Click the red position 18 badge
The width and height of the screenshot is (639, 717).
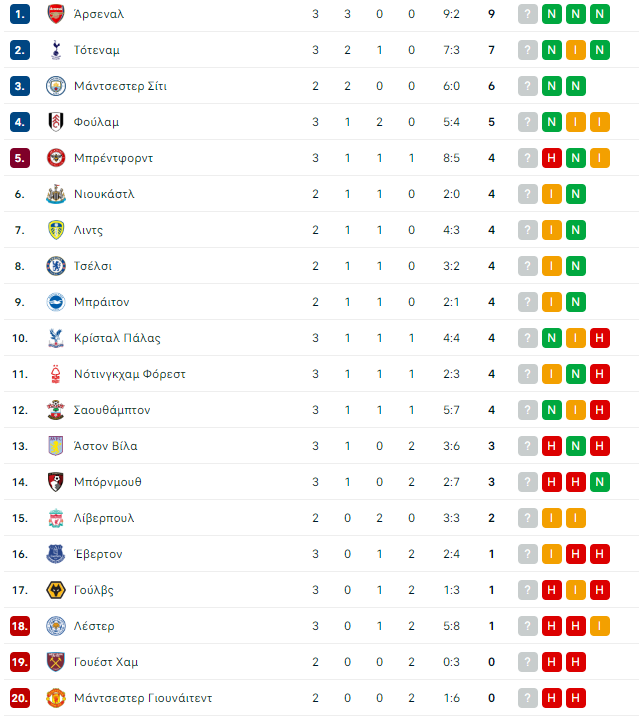(x=20, y=626)
